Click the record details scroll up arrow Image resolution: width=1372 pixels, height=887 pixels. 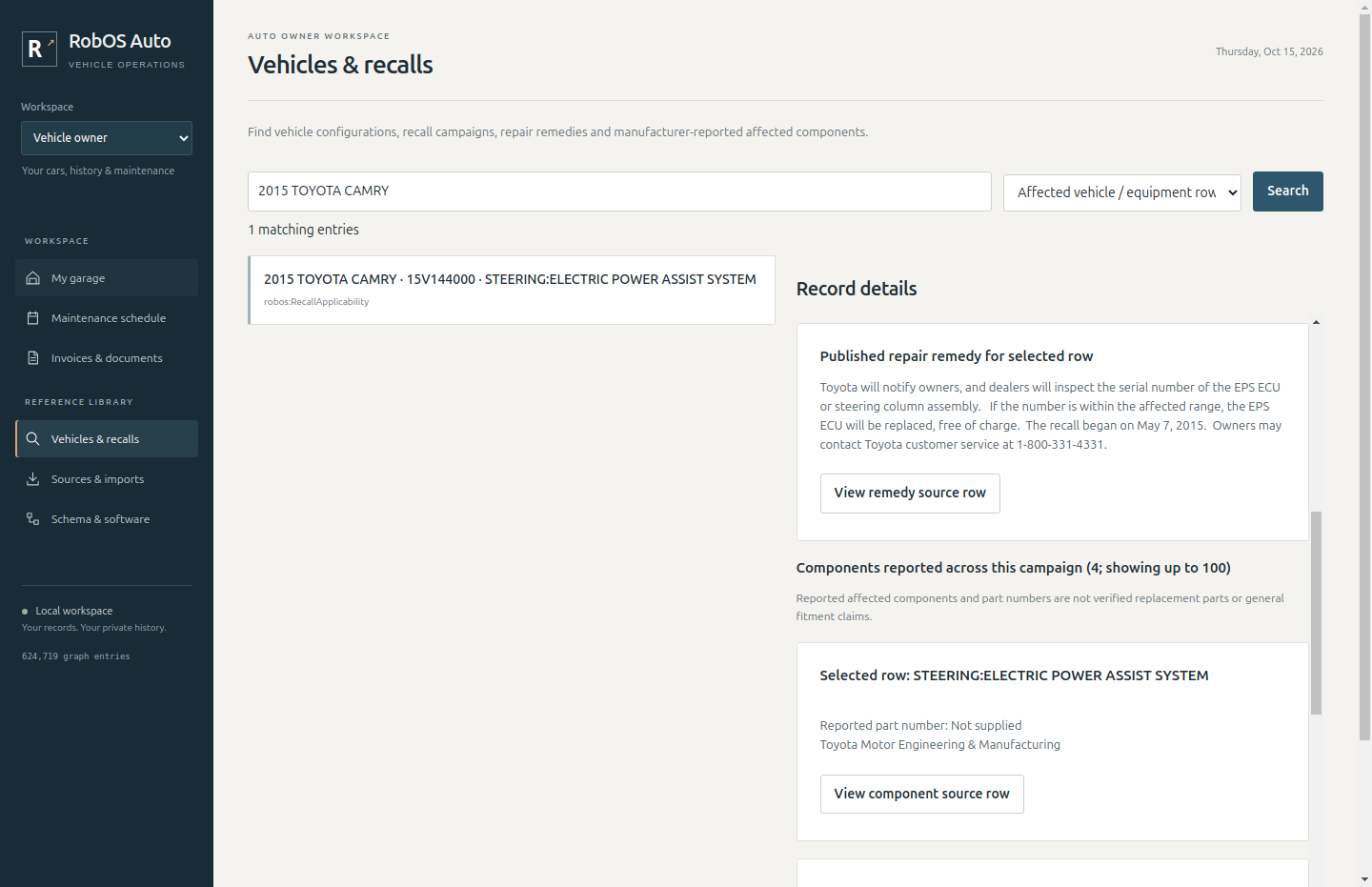(x=1316, y=322)
